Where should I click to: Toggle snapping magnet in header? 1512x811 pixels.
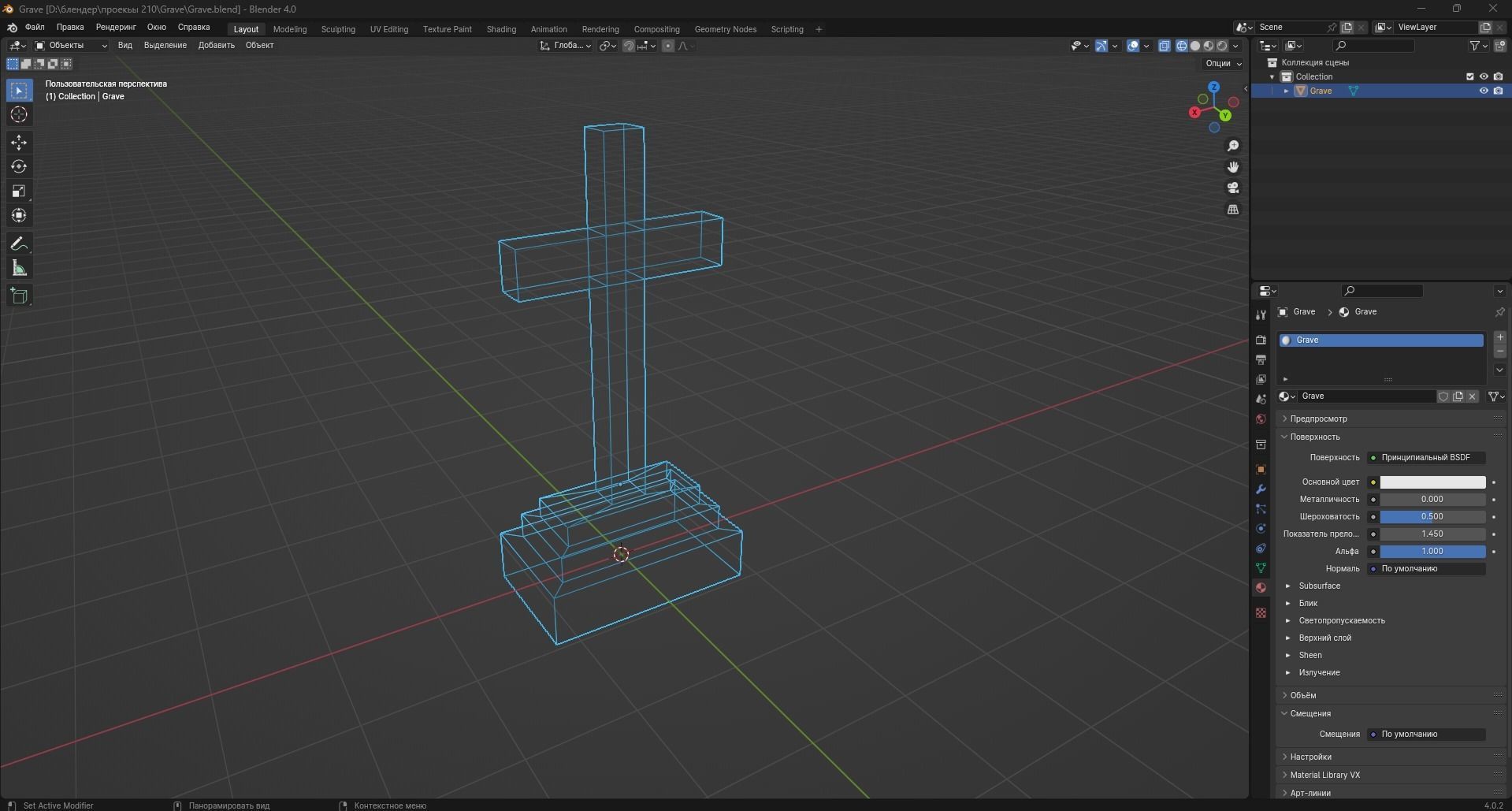point(629,46)
